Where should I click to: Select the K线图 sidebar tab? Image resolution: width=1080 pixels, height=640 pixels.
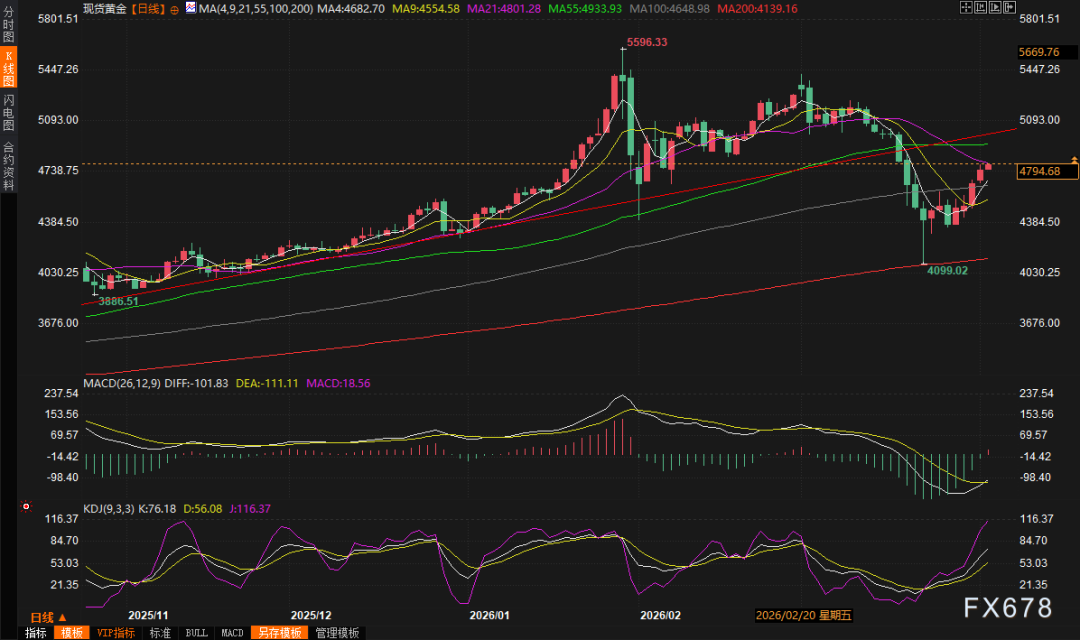(9, 67)
